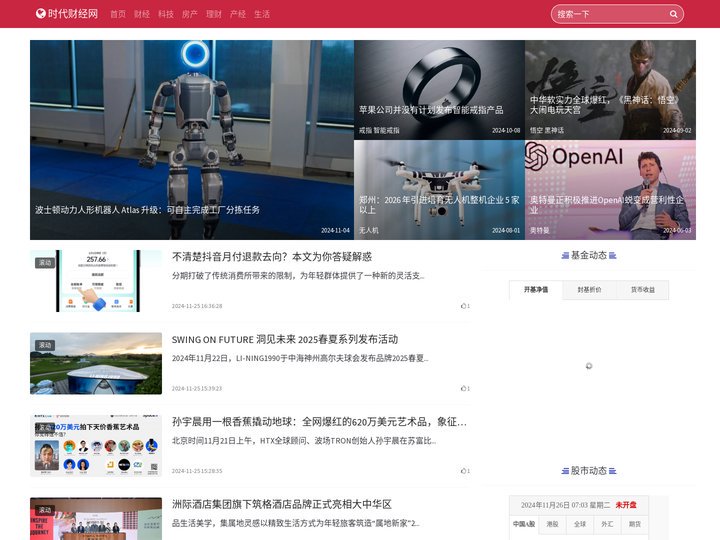Click the date 2024-10-08 on ring tile

tap(506, 130)
